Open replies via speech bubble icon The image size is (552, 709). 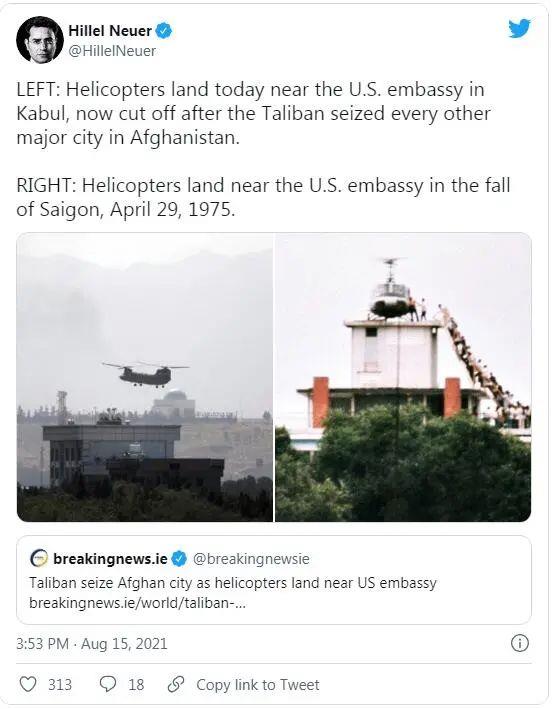click(108, 684)
